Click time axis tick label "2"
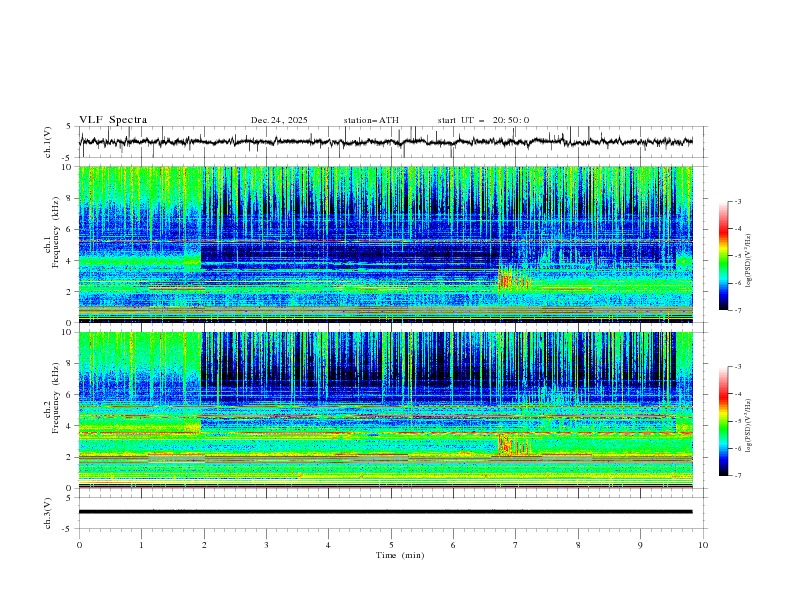This screenshot has width=792, height=612. click(204, 545)
